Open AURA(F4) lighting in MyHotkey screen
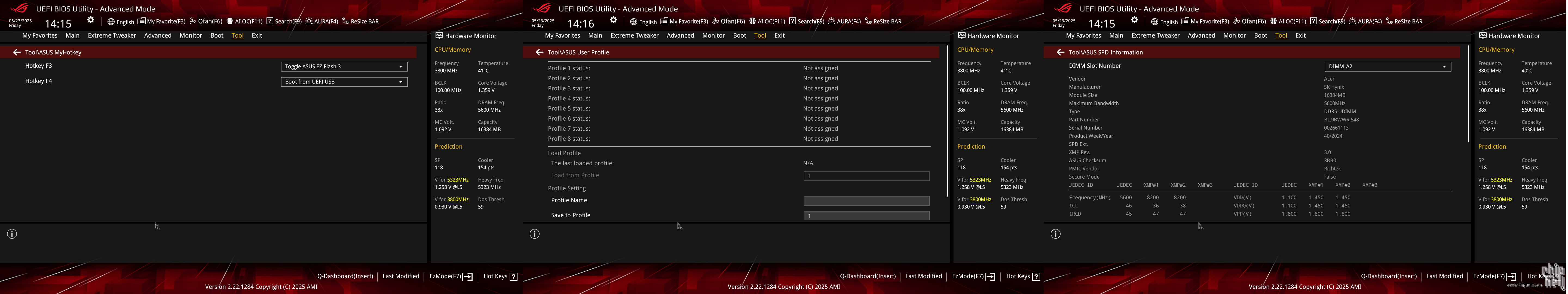1568x294 pixels. pos(321,21)
